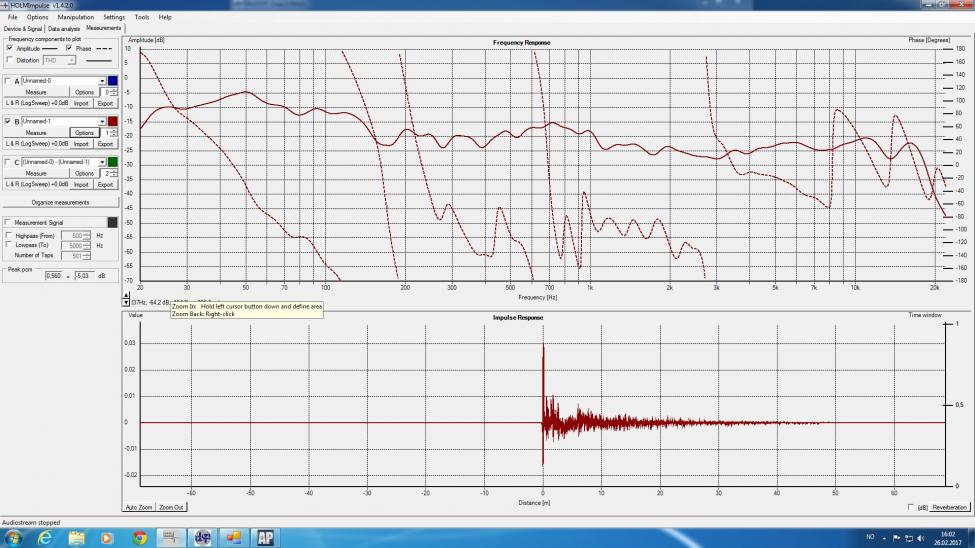Click the volume speaker tray icon
This screenshot has width=975, height=548.
click(x=921, y=538)
